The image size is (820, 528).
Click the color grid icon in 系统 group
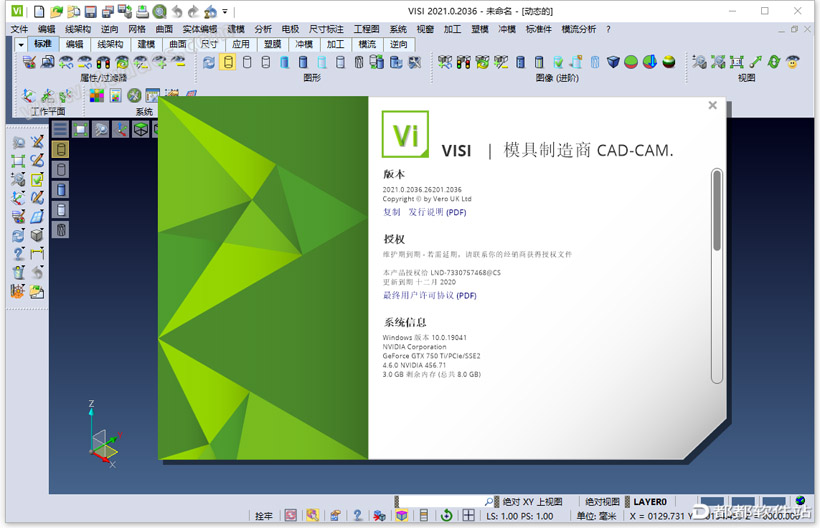[x=97, y=95]
